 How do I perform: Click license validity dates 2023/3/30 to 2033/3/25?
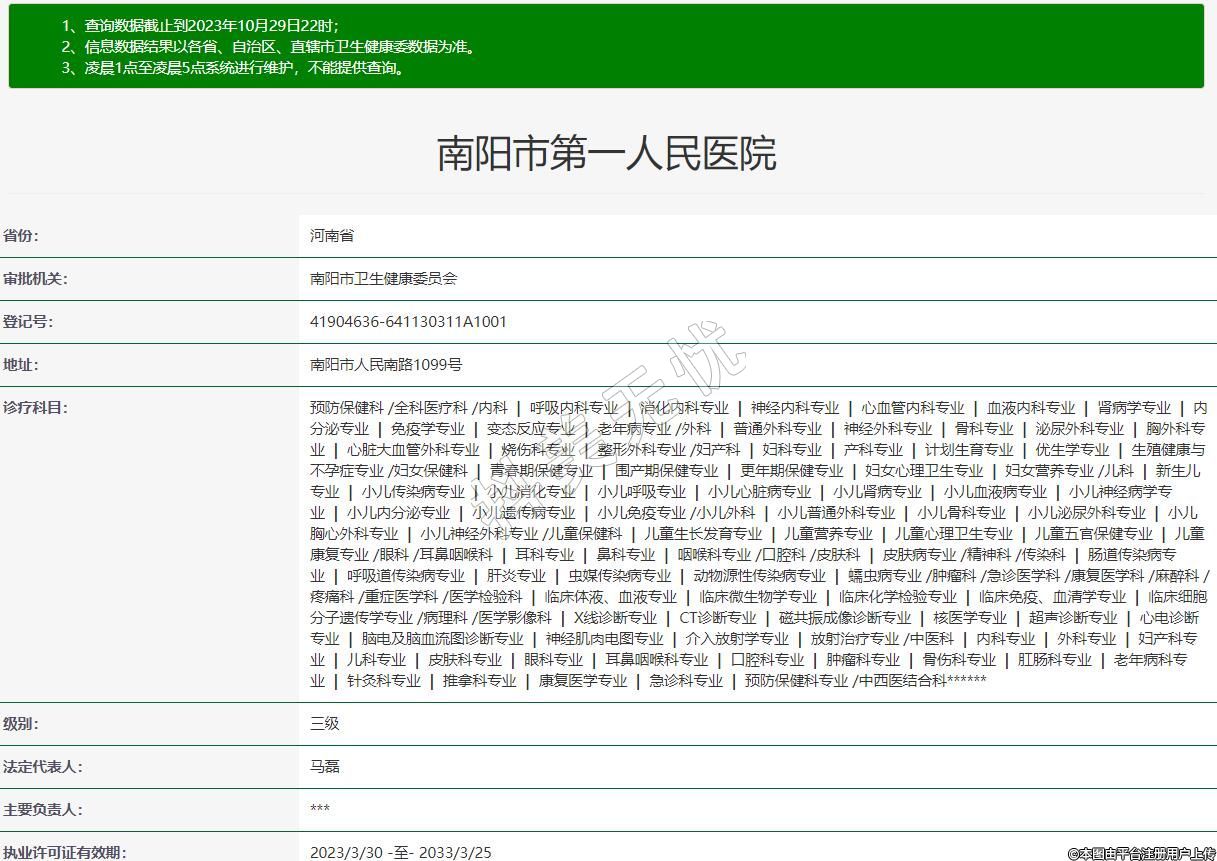pos(400,852)
